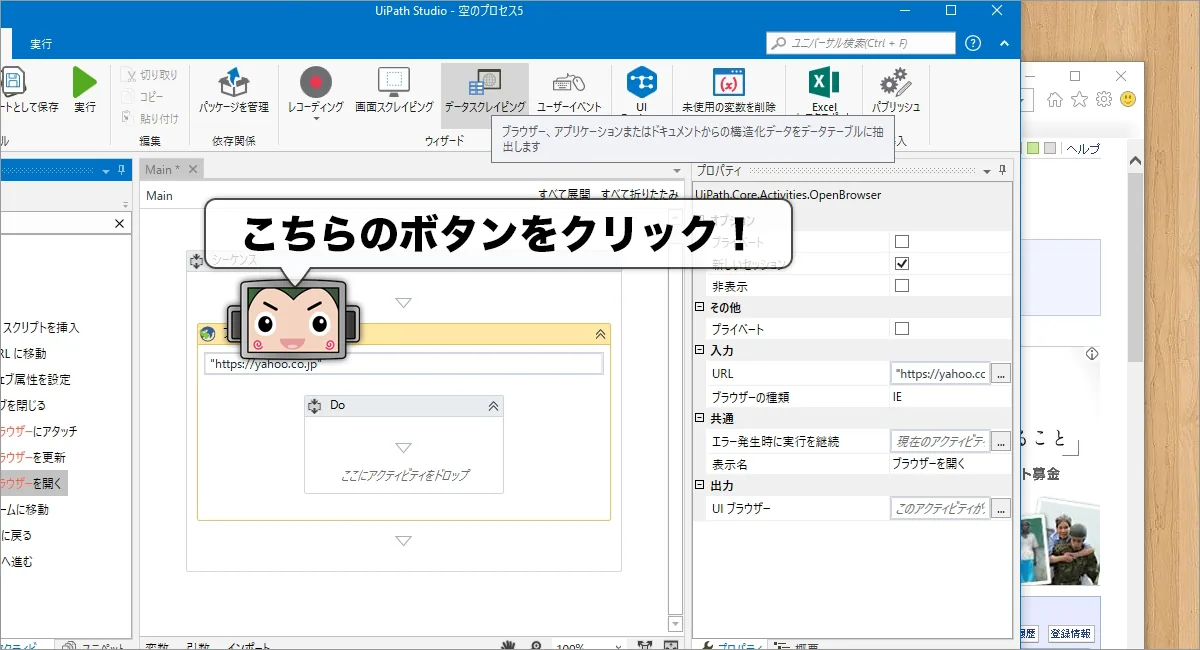This screenshot has height=650, width=1200.
Task: Click the overview icon in designer footer
Action: pyautogui.click(x=670, y=645)
